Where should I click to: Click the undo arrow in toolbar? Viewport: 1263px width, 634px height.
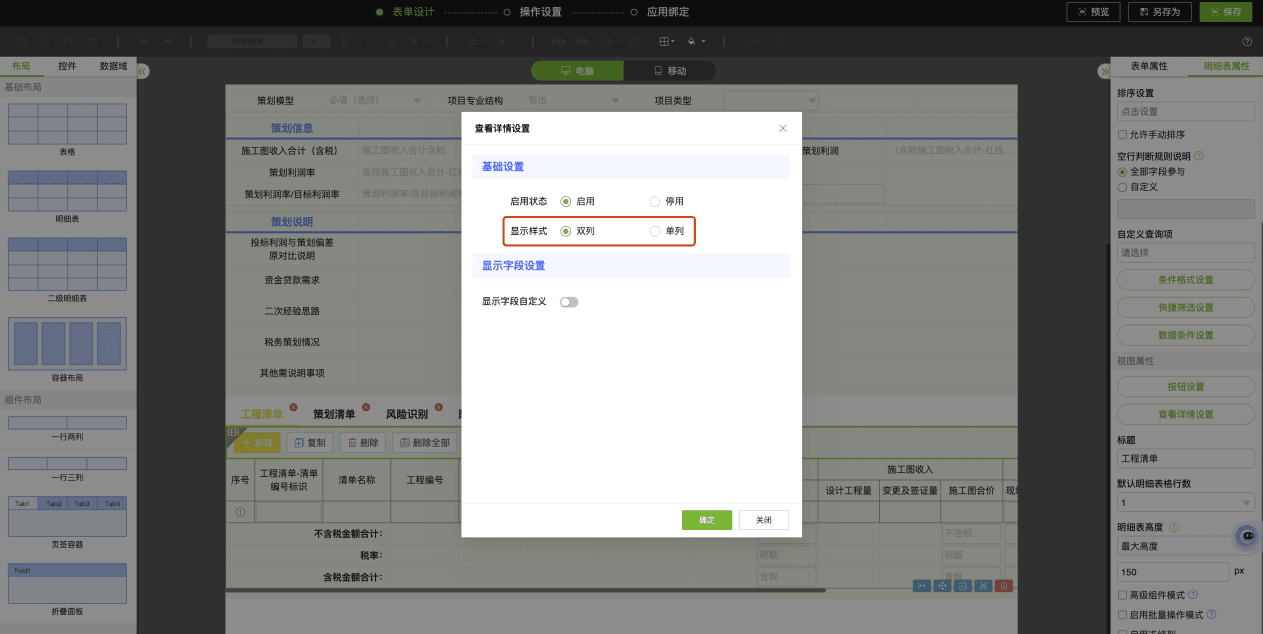tap(144, 41)
